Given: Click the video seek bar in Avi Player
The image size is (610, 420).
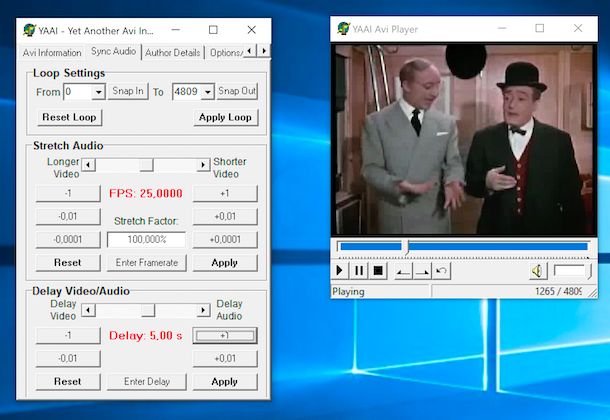Looking at the screenshot, I should click(463, 247).
